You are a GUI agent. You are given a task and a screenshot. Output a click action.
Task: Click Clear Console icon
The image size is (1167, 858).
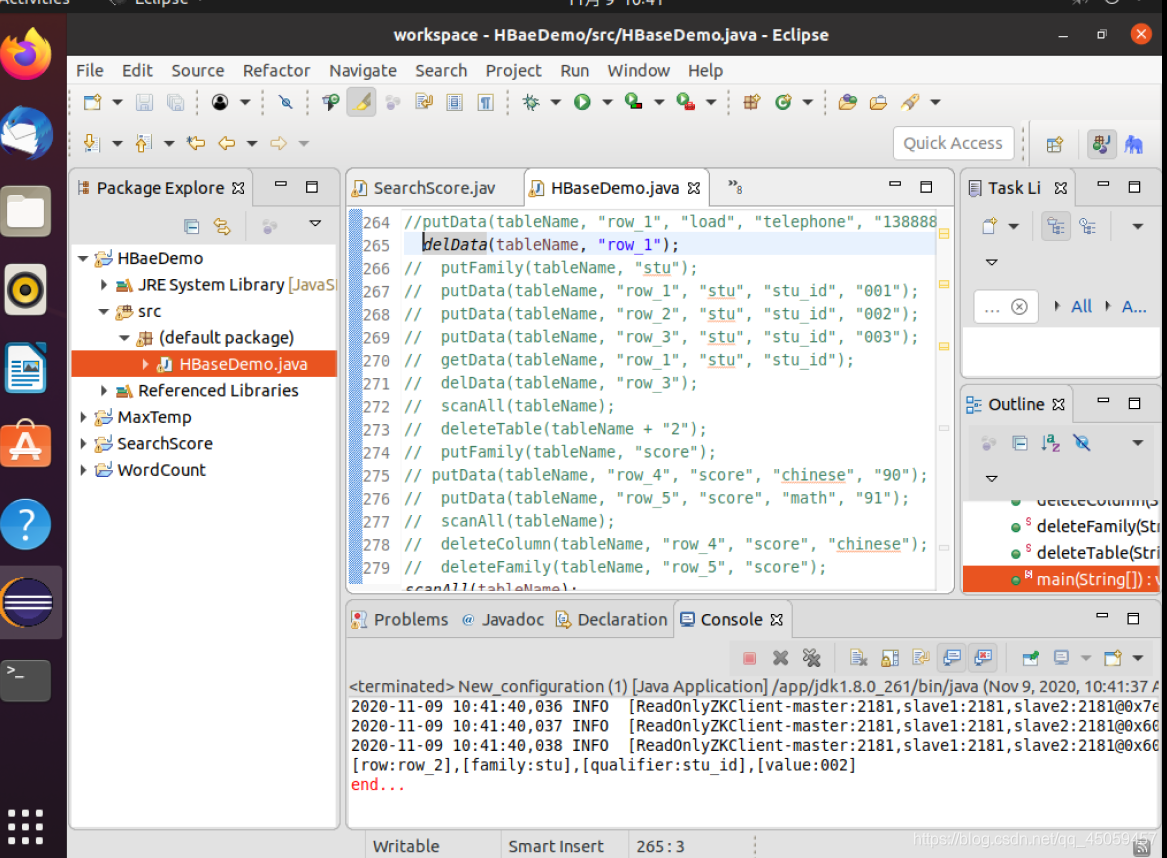(x=859, y=658)
